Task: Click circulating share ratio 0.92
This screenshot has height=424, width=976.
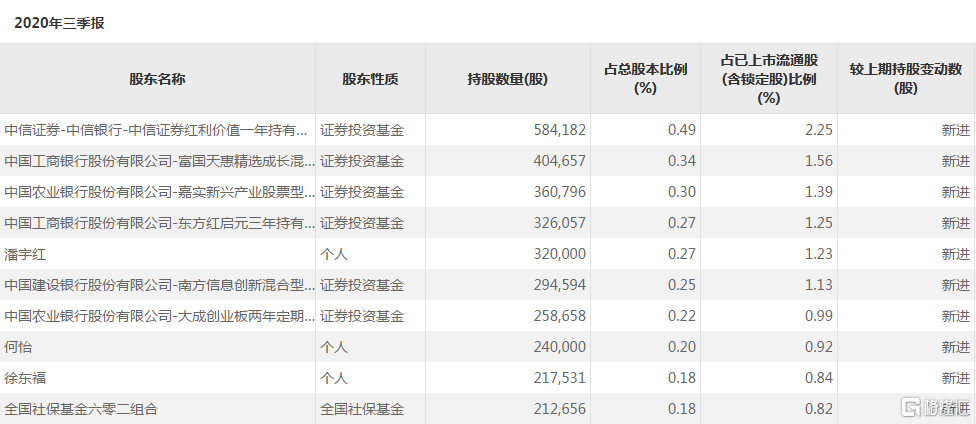Action: pos(819,347)
